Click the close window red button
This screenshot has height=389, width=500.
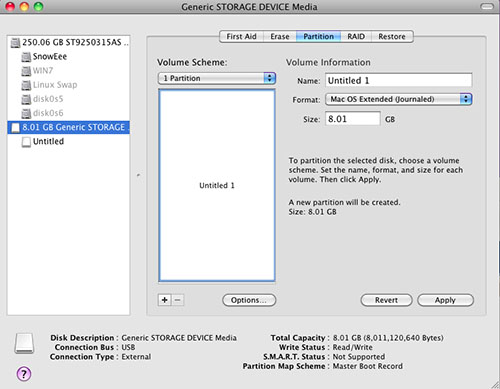tap(10, 6)
